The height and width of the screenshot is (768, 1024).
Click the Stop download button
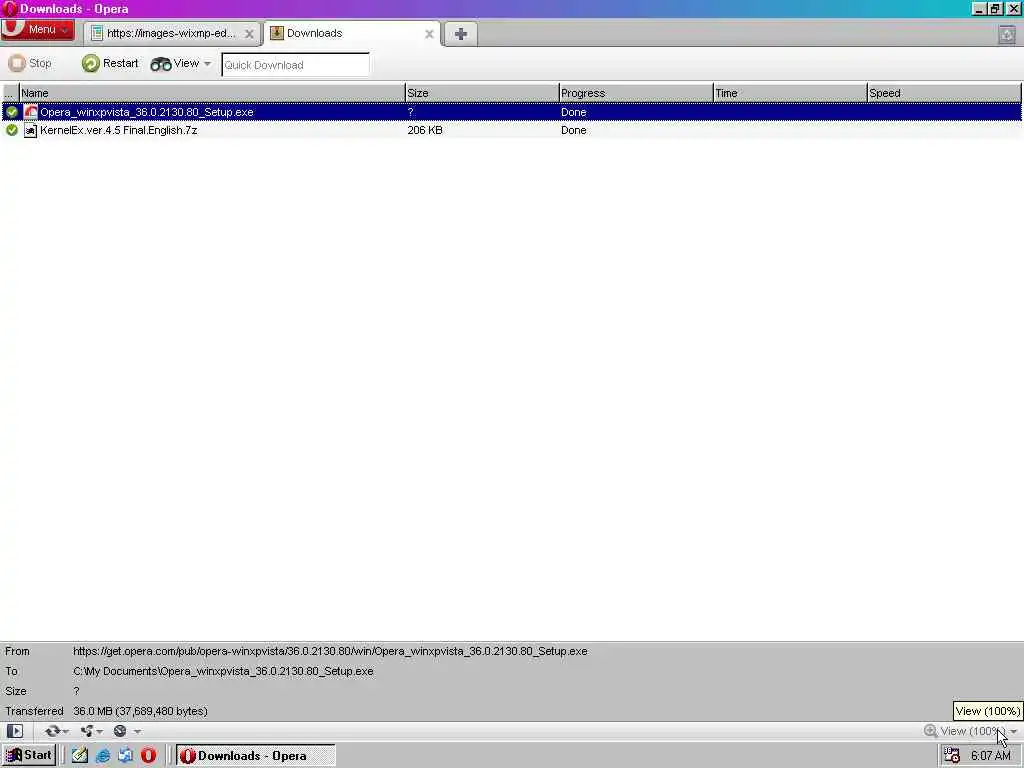point(30,63)
